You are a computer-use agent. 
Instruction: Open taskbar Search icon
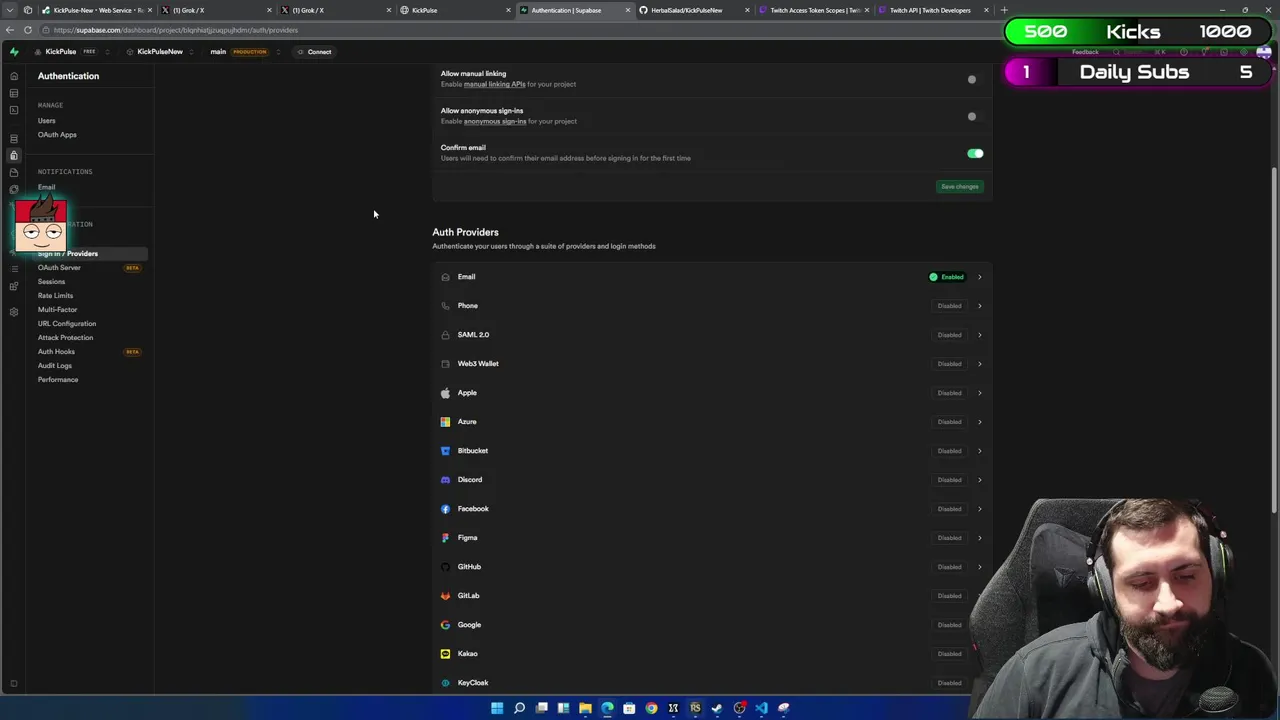click(519, 708)
